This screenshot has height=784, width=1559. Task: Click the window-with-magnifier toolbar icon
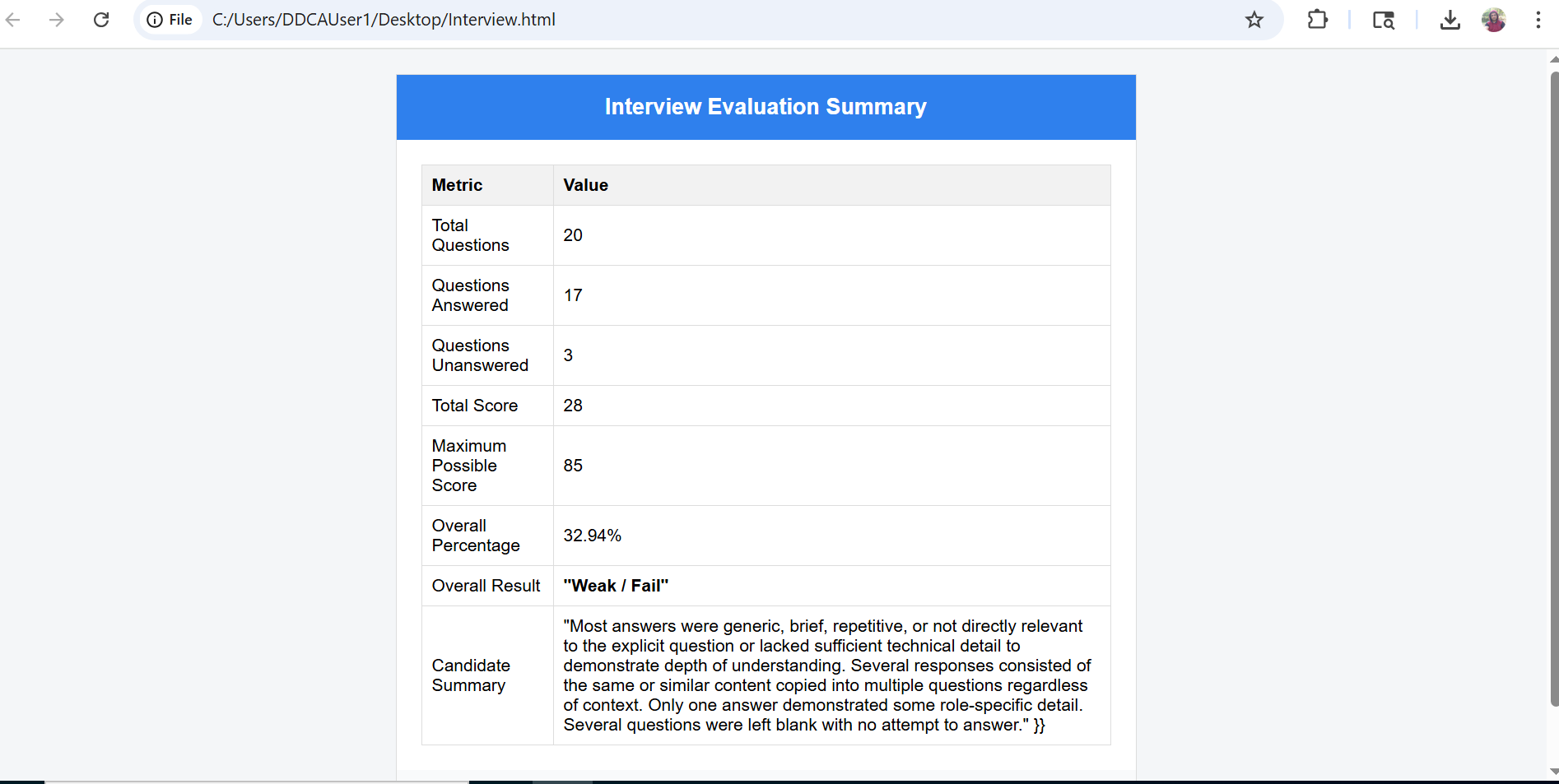1384,20
